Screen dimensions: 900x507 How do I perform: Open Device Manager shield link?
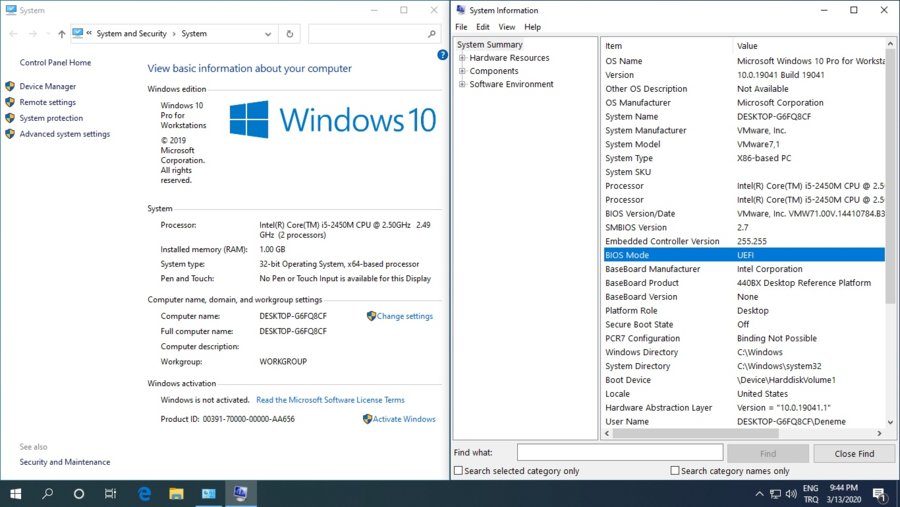coord(47,86)
